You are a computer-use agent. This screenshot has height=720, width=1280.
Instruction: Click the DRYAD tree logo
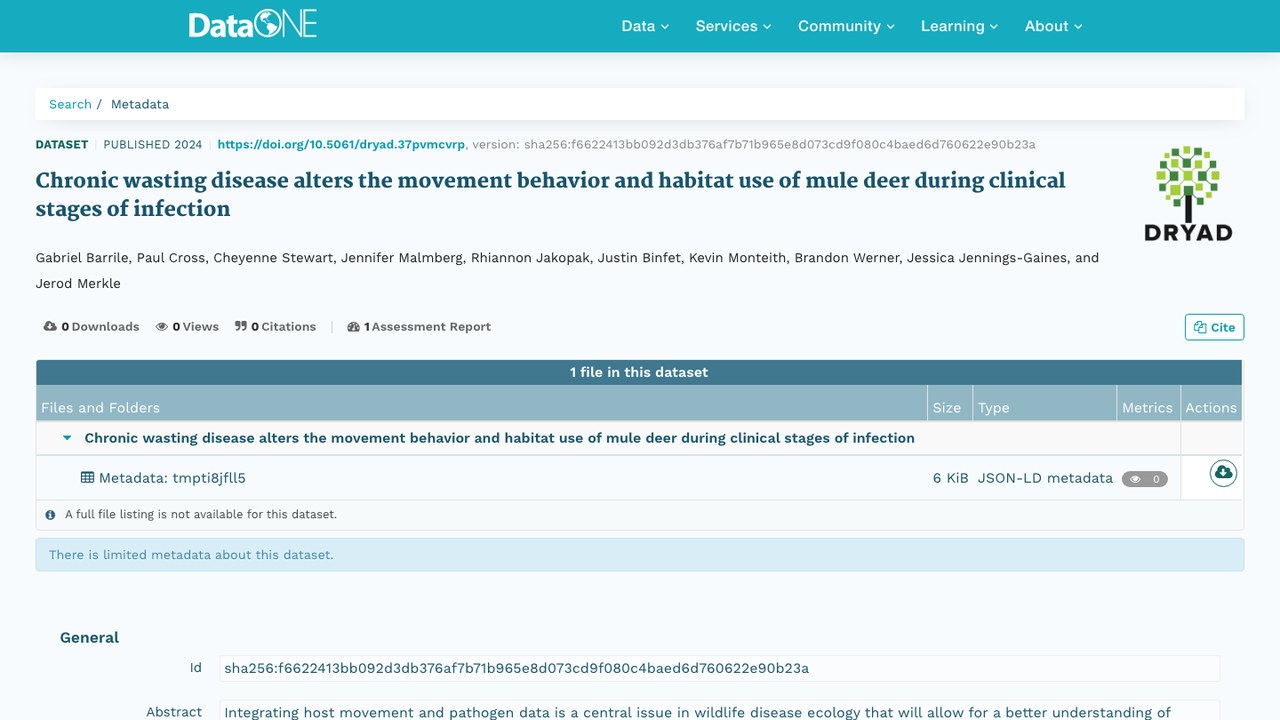[x=1188, y=194]
